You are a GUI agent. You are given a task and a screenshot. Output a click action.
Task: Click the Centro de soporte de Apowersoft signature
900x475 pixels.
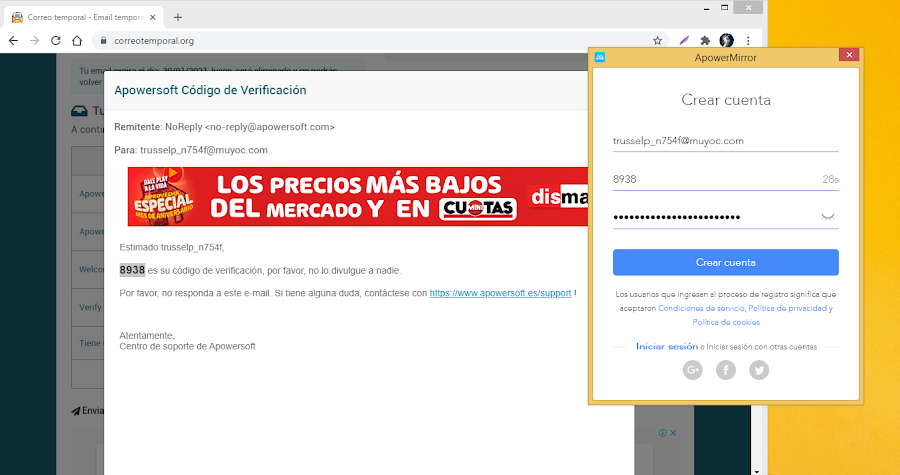point(187,346)
